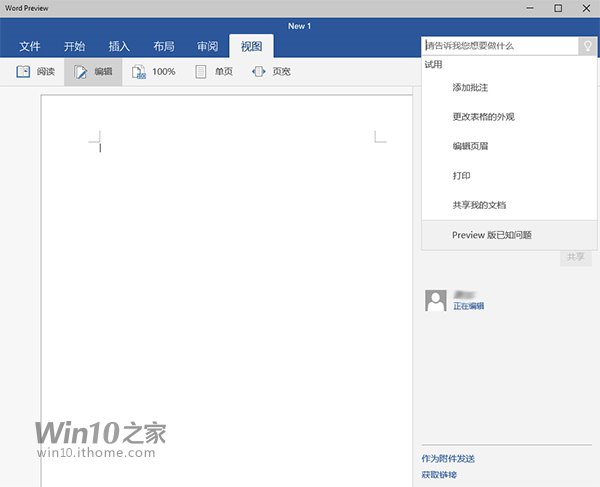Open the 审阅 tab
Viewport: 600px width, 487px height.
pyautogui.click(x=207, y=46)
